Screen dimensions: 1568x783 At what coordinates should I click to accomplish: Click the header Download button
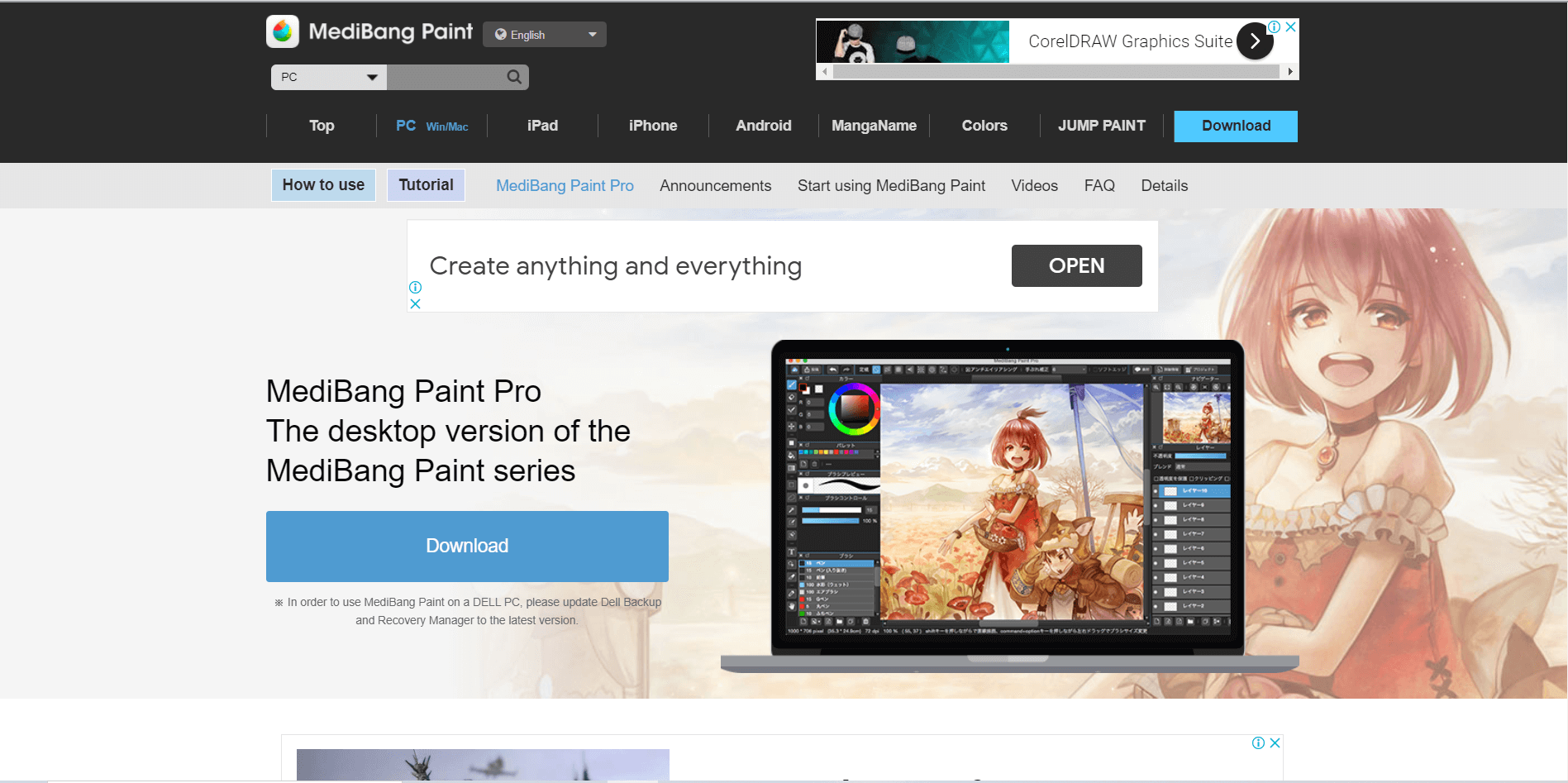1236,126
